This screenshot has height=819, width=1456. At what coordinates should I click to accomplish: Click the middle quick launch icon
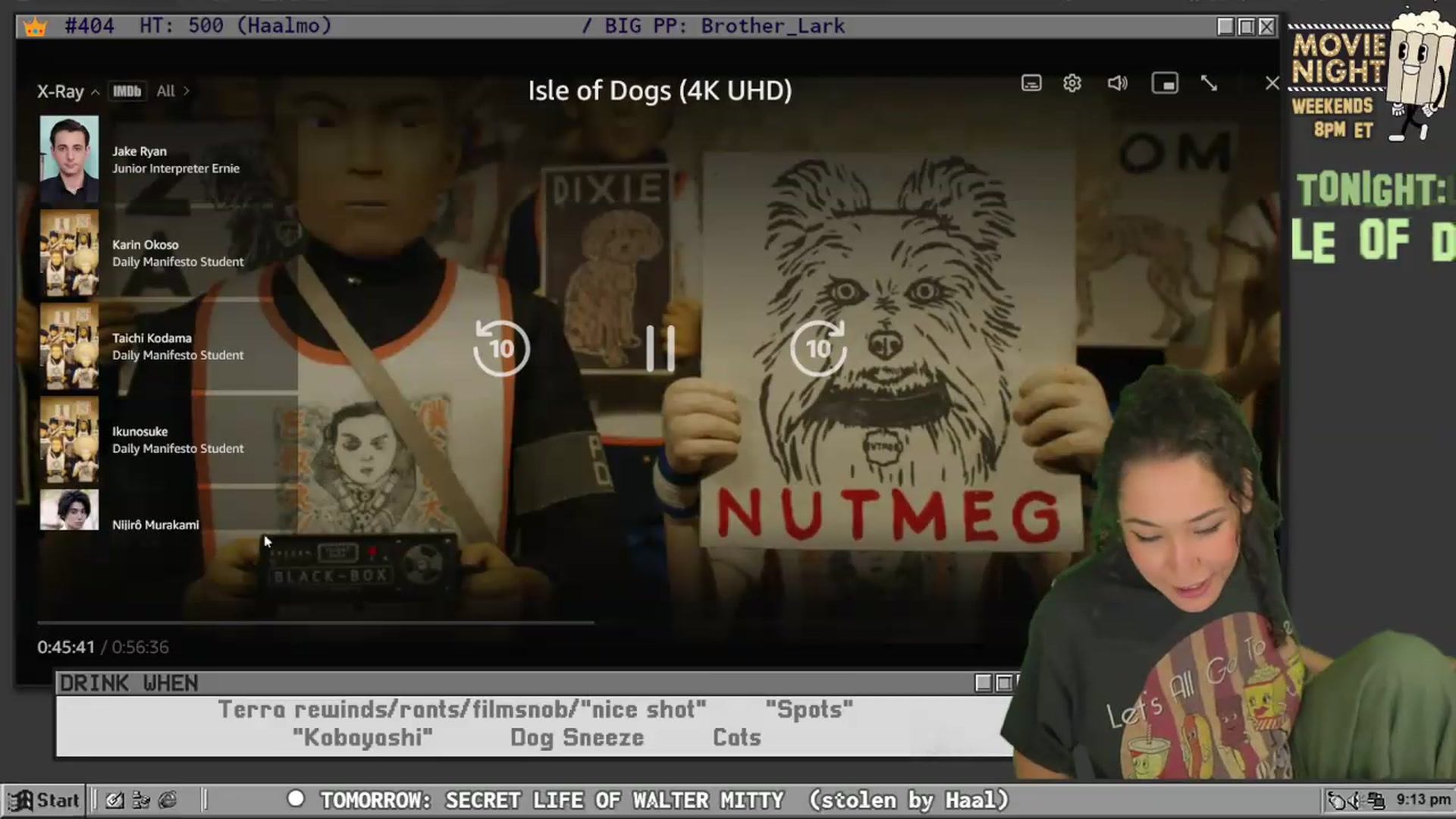[141, 800]
